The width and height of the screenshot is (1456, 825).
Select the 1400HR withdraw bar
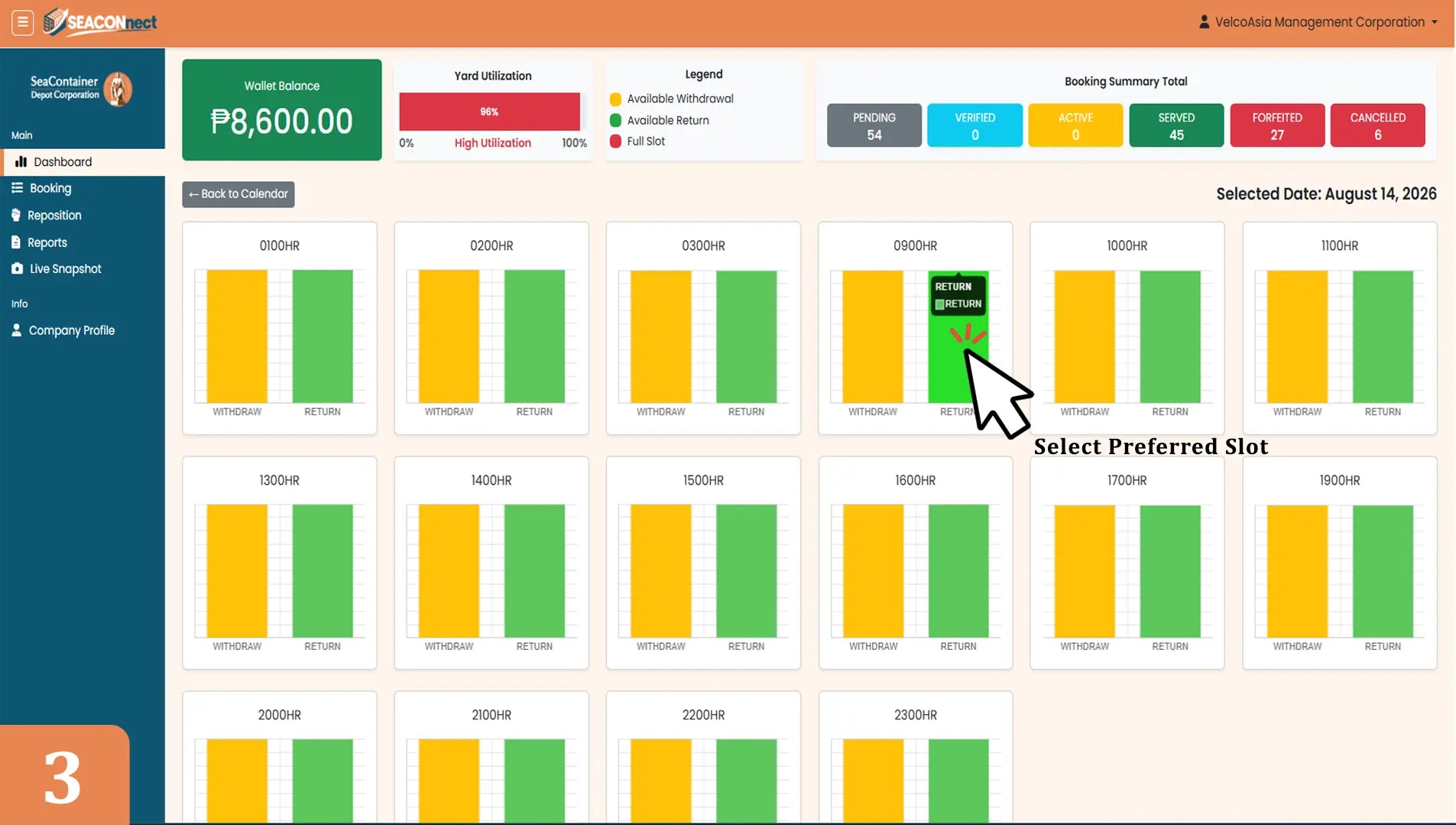tap(449, 571)
